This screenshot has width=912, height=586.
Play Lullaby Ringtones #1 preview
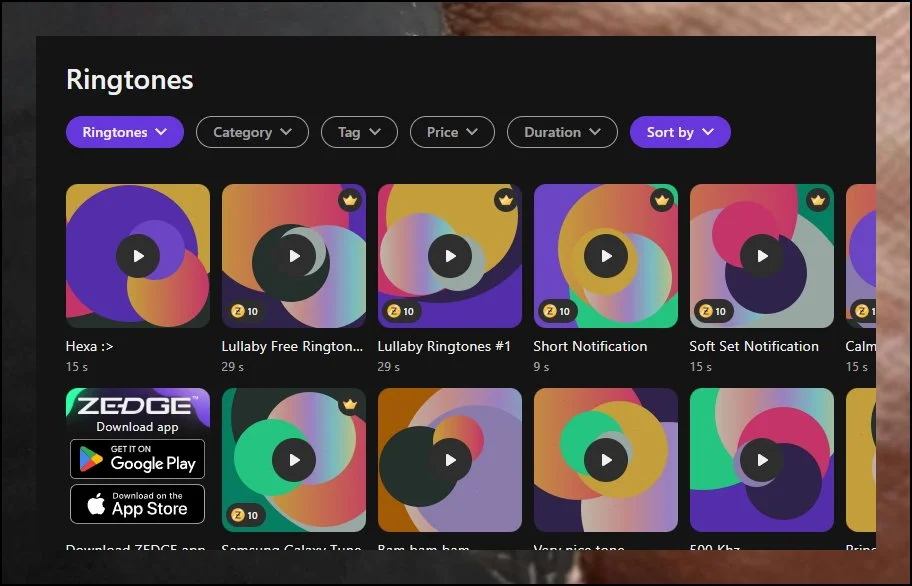[450, 256]
